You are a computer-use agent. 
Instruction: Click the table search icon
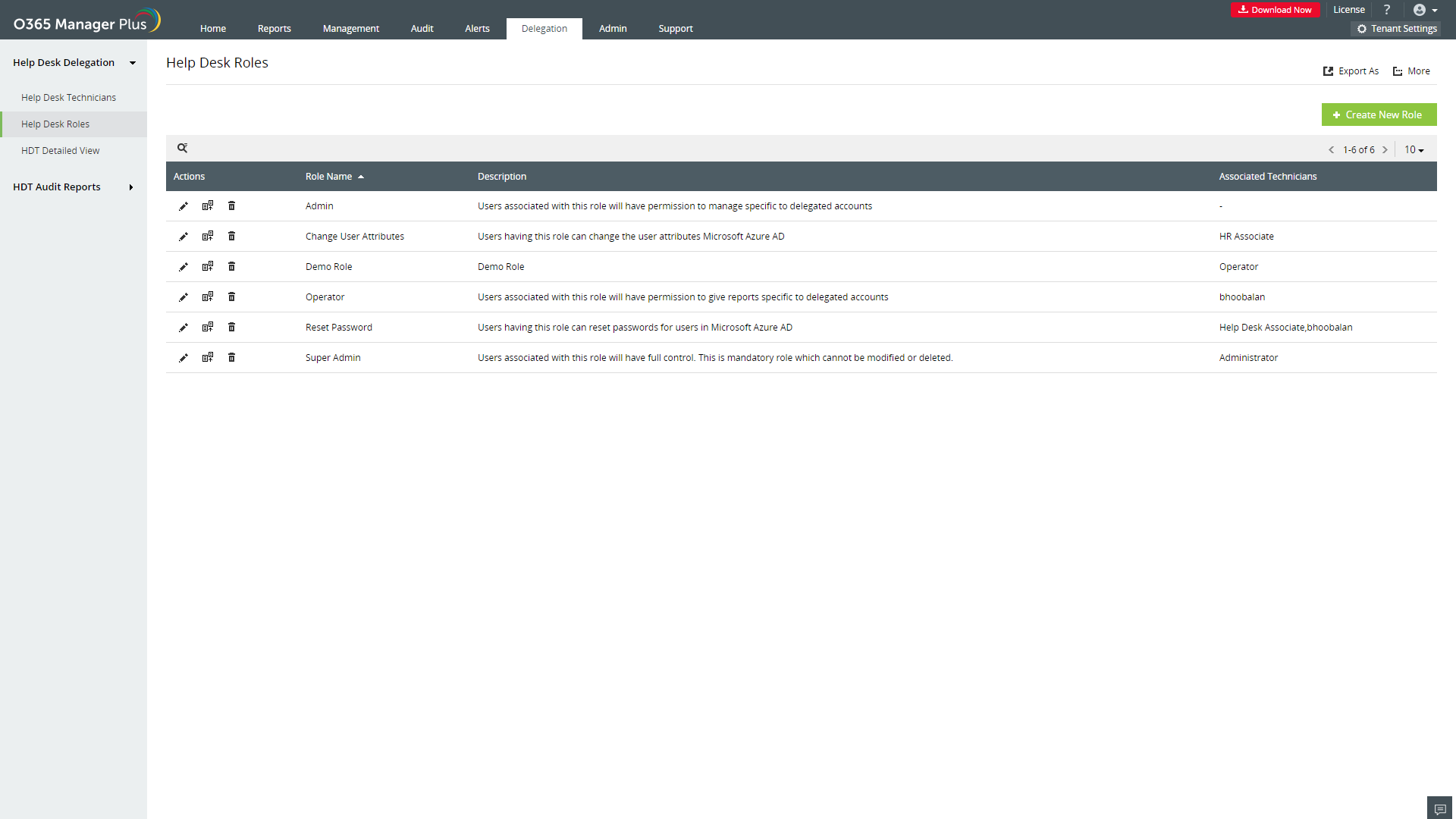tap(182, 148)
